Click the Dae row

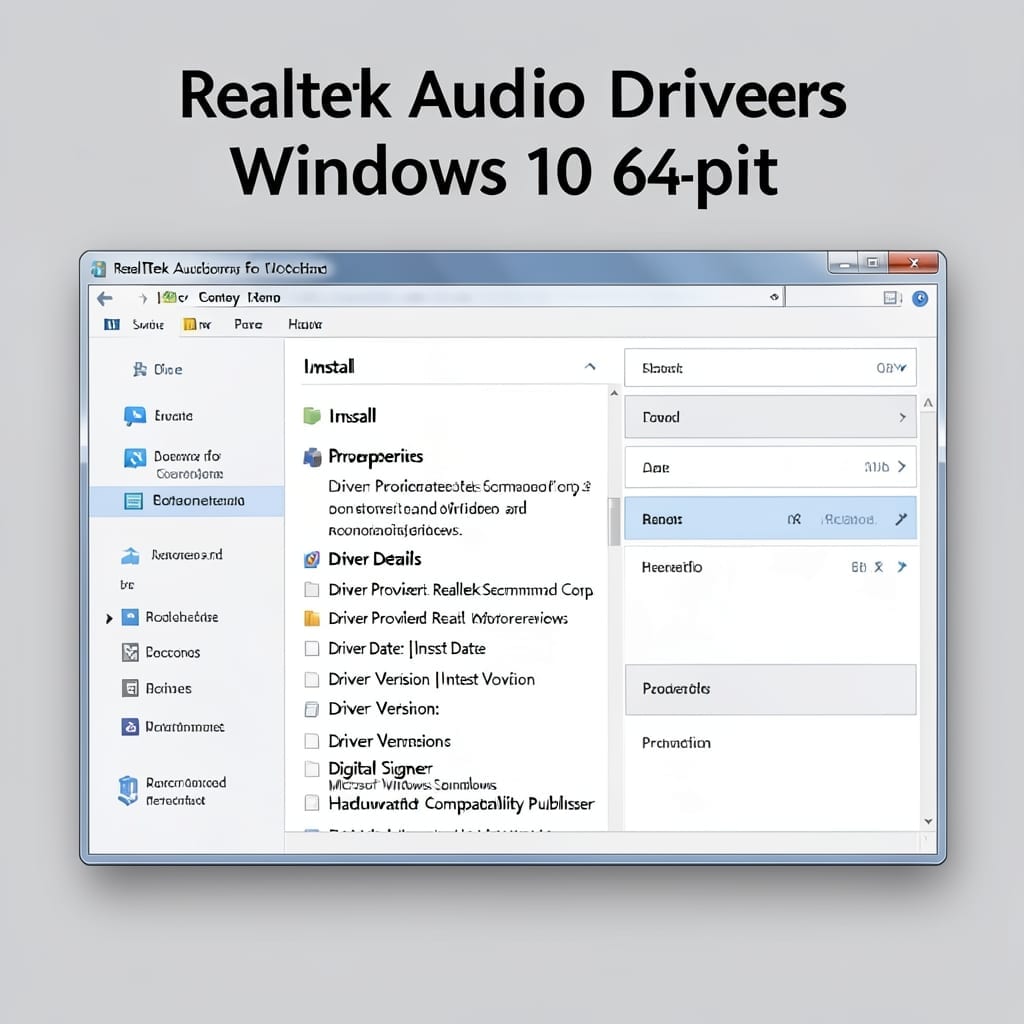coord(770,467)
